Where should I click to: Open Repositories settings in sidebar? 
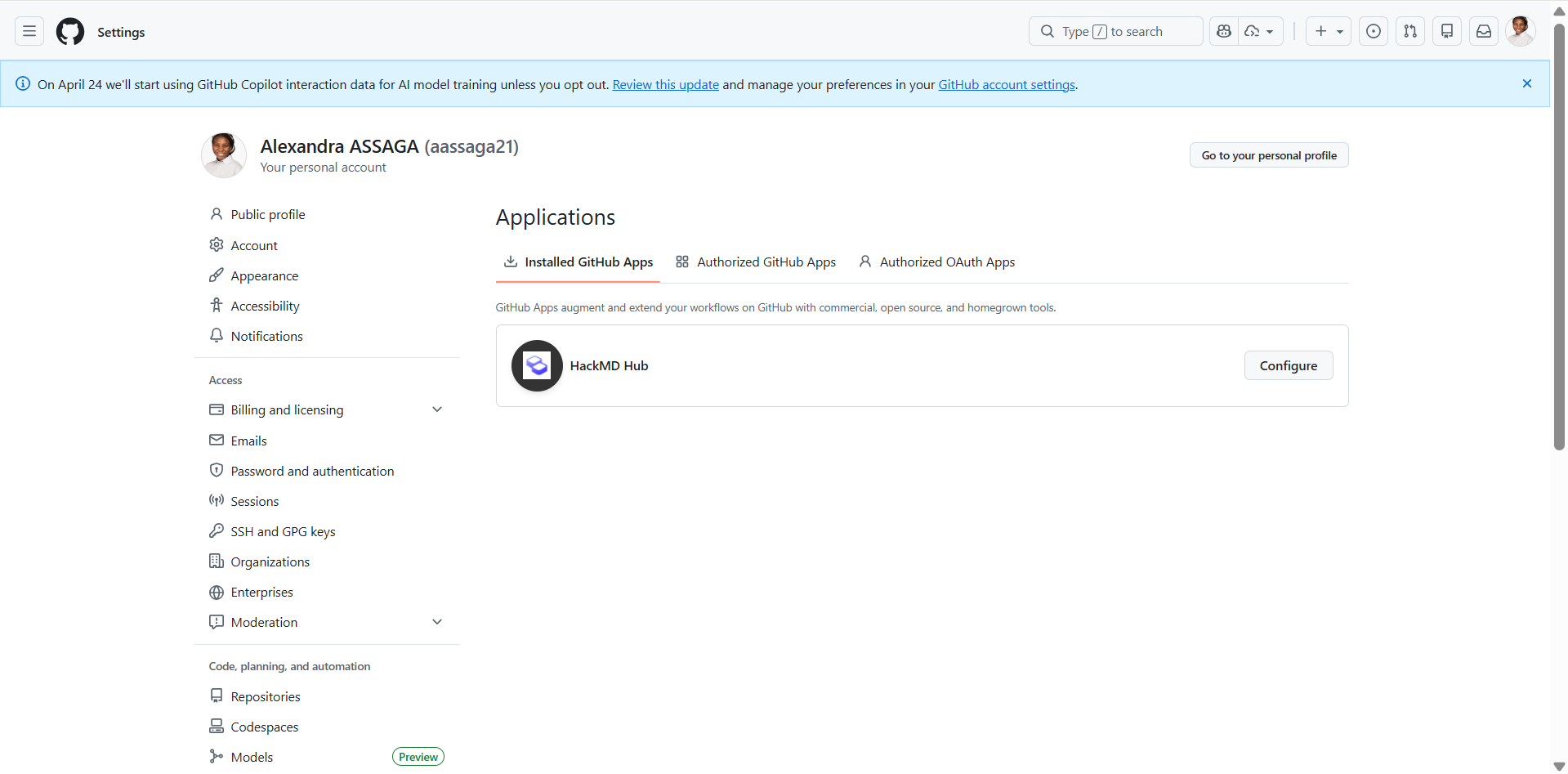coord(327,696)
